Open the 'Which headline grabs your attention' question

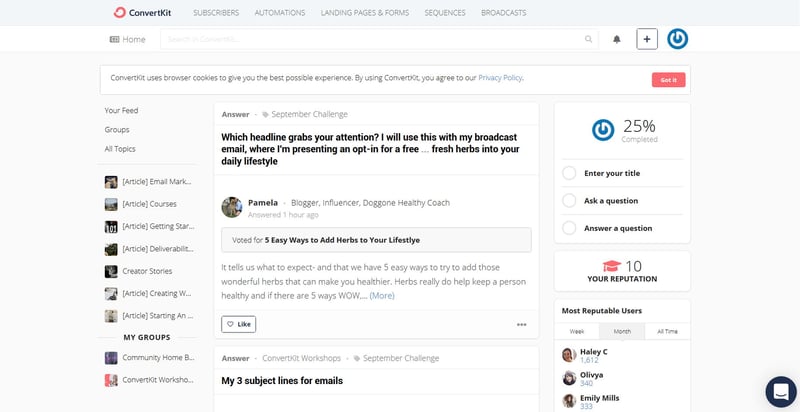[x=370, y=149]
